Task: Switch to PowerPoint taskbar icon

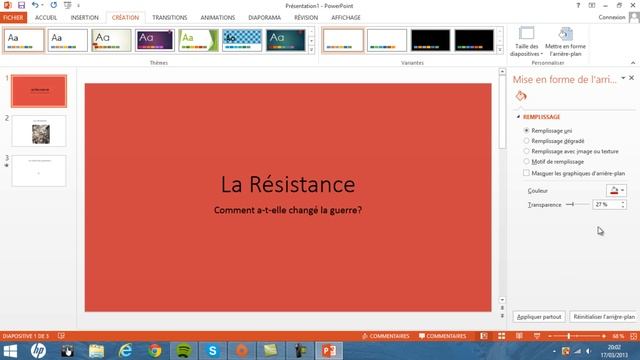Action: click(329, 351)
